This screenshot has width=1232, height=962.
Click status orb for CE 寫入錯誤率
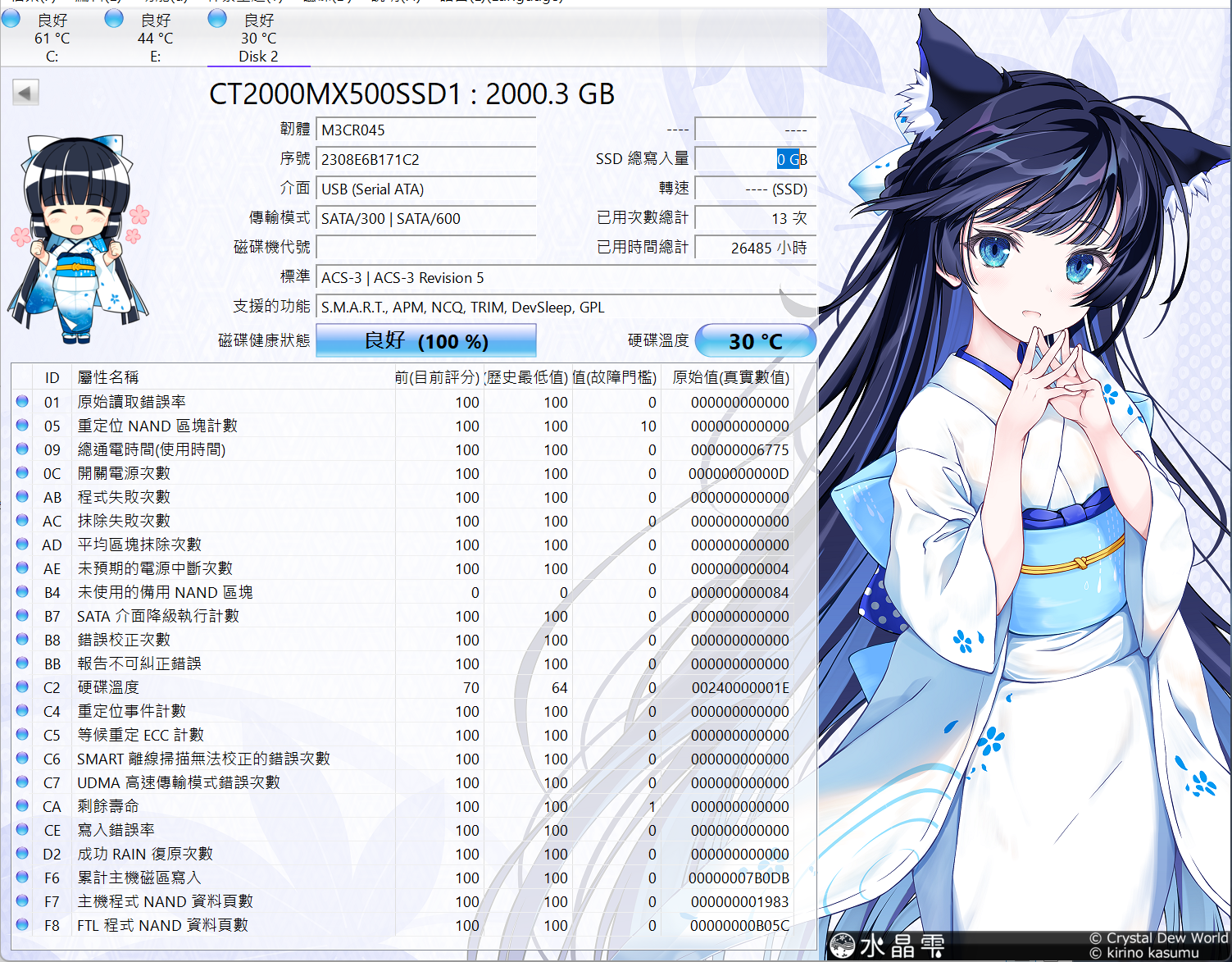[x=22, y=830]
